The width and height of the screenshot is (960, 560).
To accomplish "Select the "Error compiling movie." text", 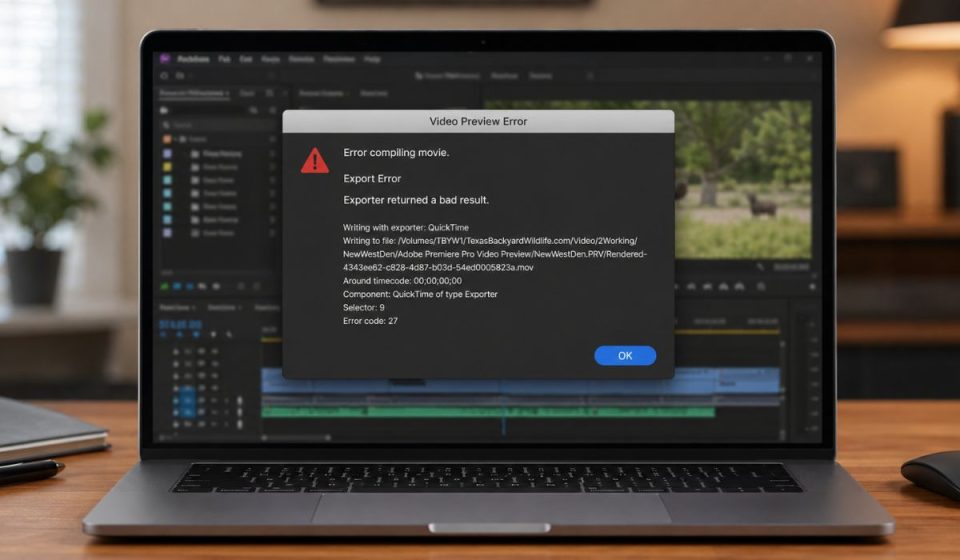I will pyautogui.click(x=396, y=152).
